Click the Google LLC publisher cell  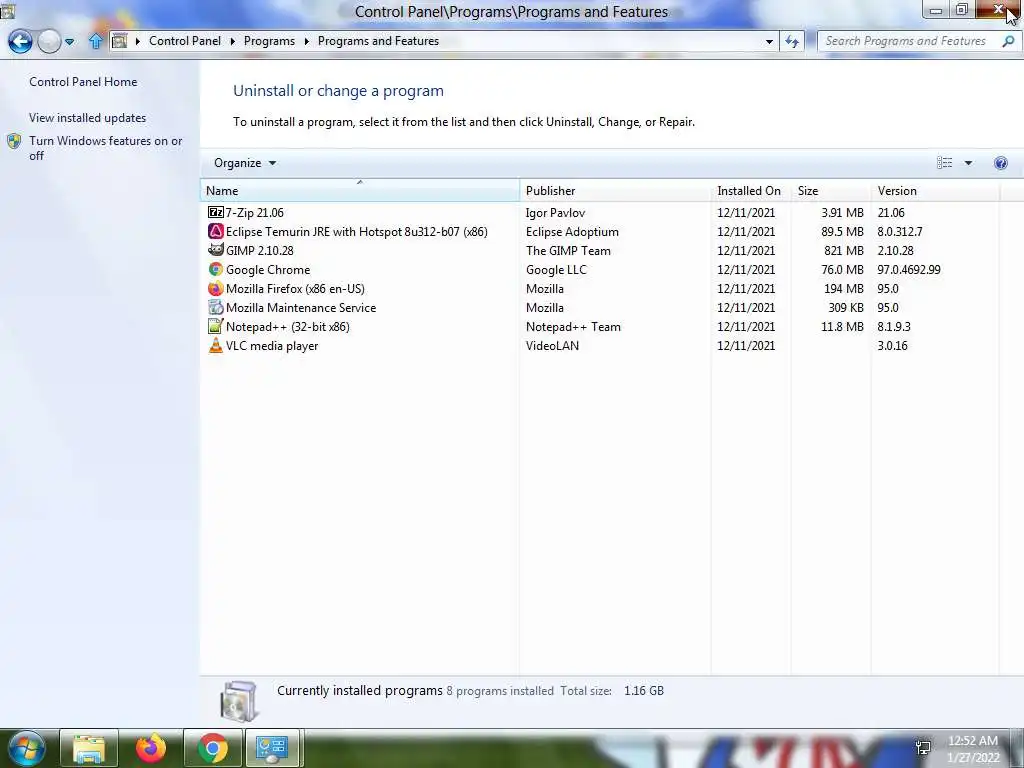click(x=556, y=269)
